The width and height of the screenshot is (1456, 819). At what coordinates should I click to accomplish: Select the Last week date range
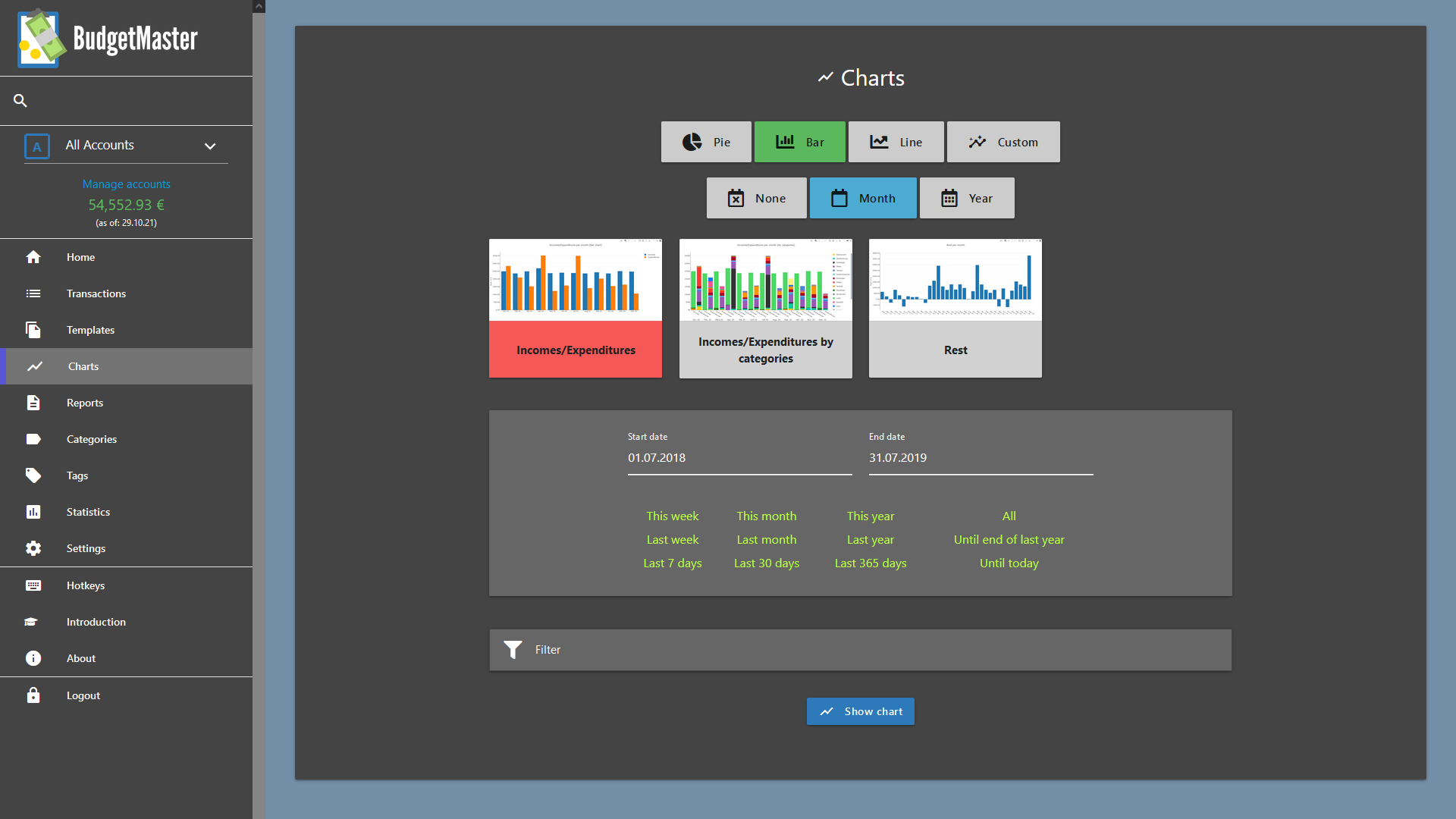tap(673, 539)
